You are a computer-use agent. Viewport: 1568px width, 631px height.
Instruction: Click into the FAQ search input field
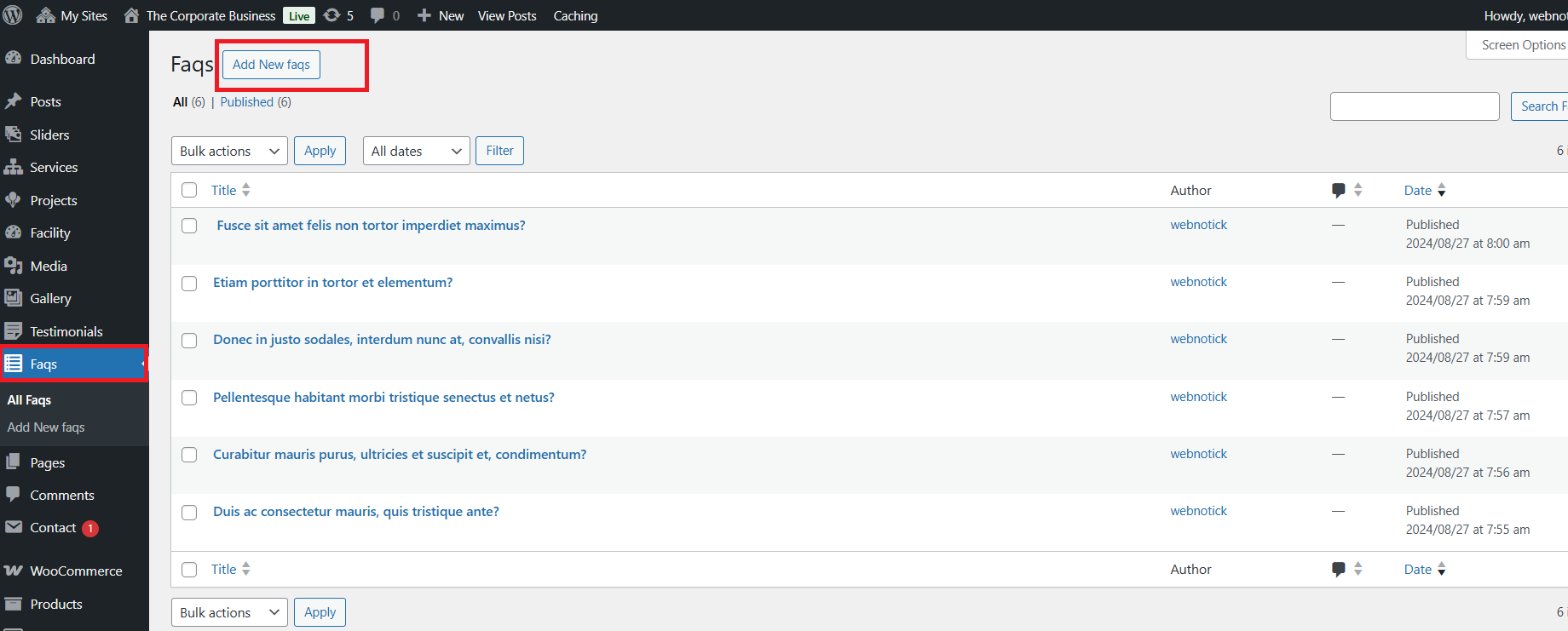(1414, 106)
